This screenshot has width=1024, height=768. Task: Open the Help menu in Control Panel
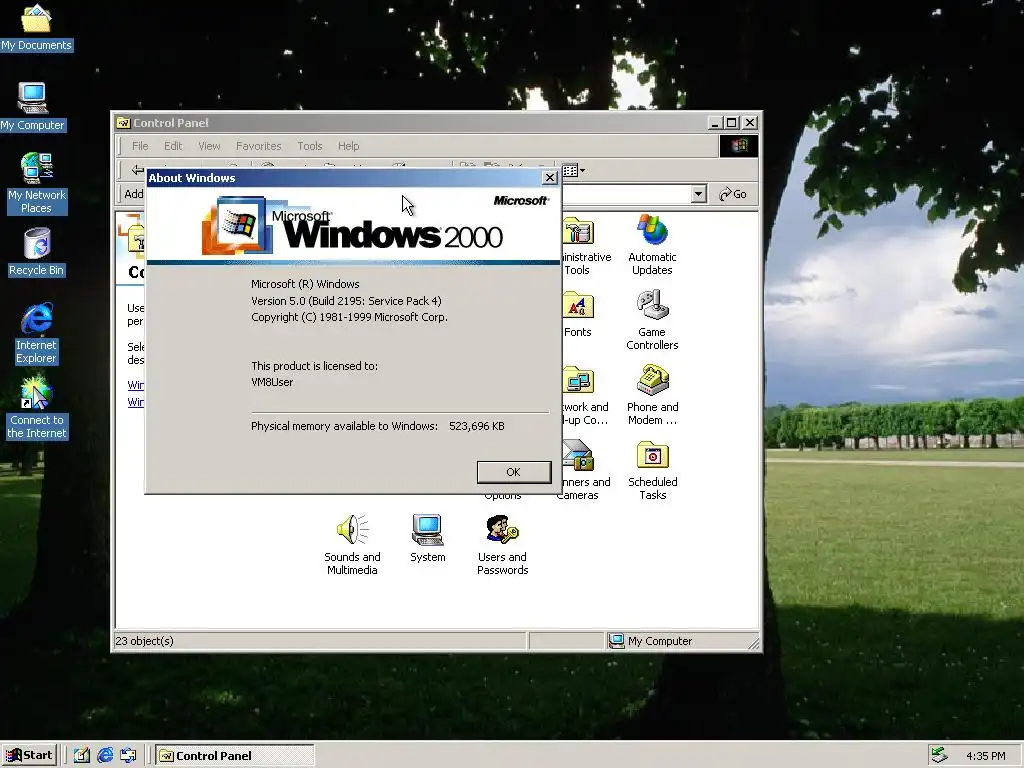(x=348, y=146)
